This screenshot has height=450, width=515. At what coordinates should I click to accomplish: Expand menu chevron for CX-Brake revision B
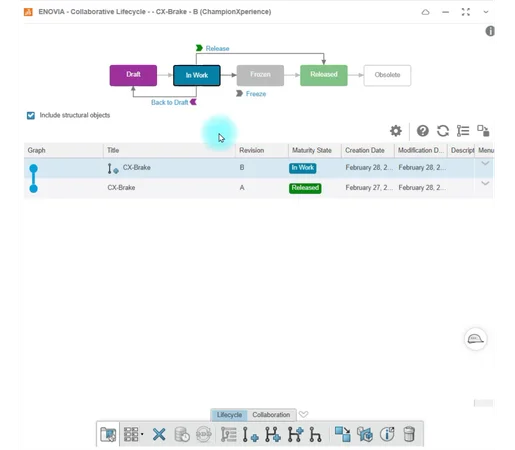(485, 163)
